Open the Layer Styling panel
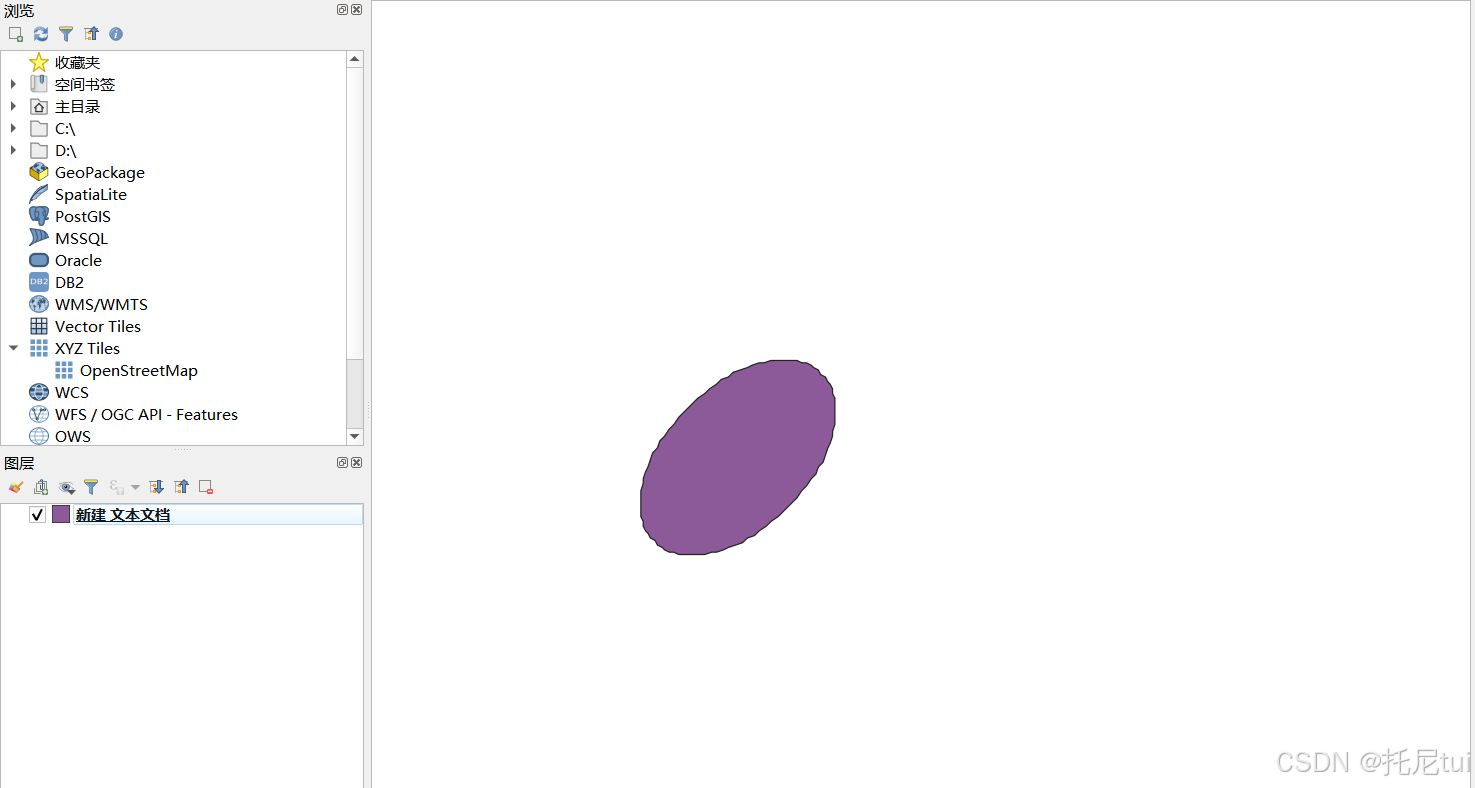 pyautogui.click(x=15, y=487)
